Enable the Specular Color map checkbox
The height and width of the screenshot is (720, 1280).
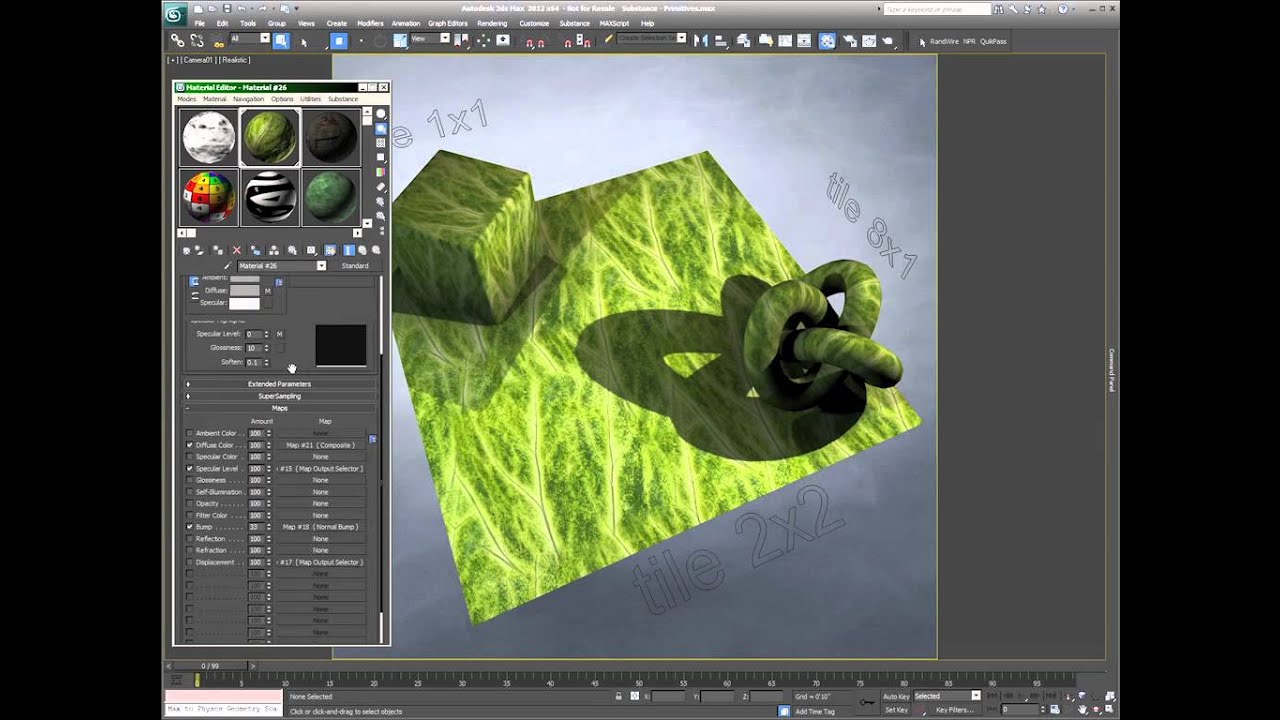tap(190, 457)
